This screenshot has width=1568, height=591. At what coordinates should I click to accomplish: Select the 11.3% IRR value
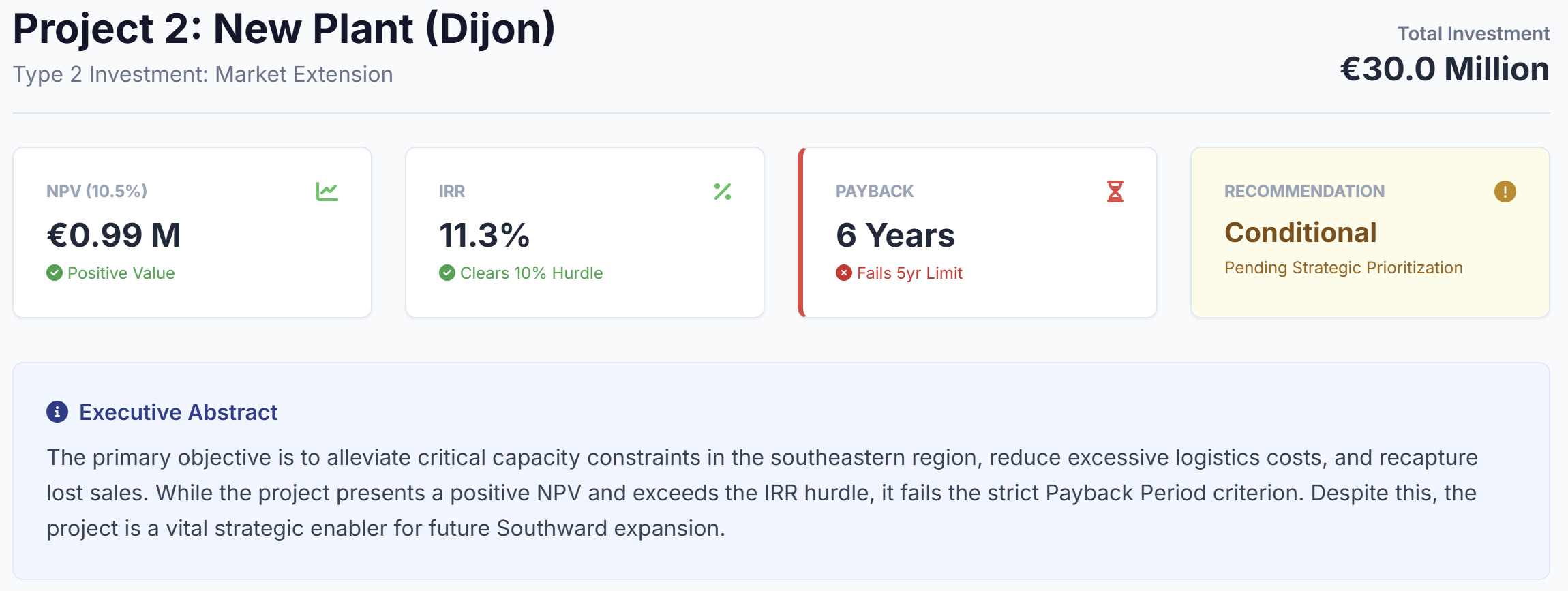(484, 235)
